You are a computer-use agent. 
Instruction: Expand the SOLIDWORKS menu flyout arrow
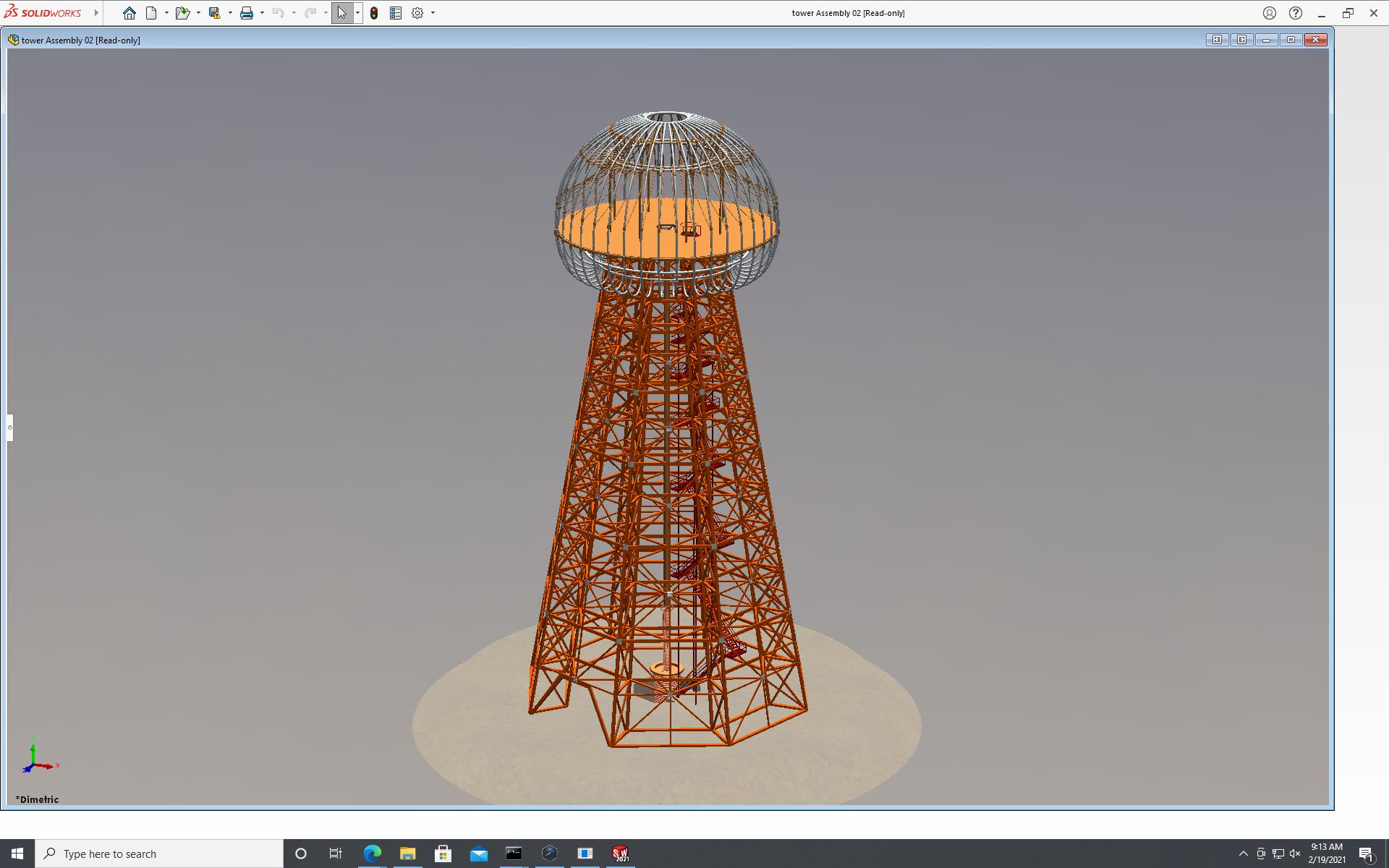click(96, 13)
